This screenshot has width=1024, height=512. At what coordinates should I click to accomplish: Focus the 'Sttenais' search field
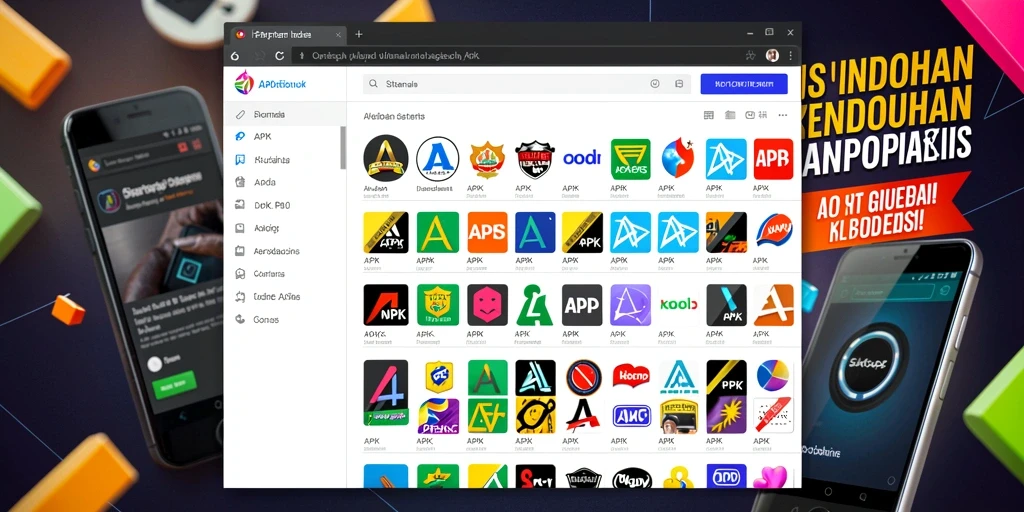[525, 84]
